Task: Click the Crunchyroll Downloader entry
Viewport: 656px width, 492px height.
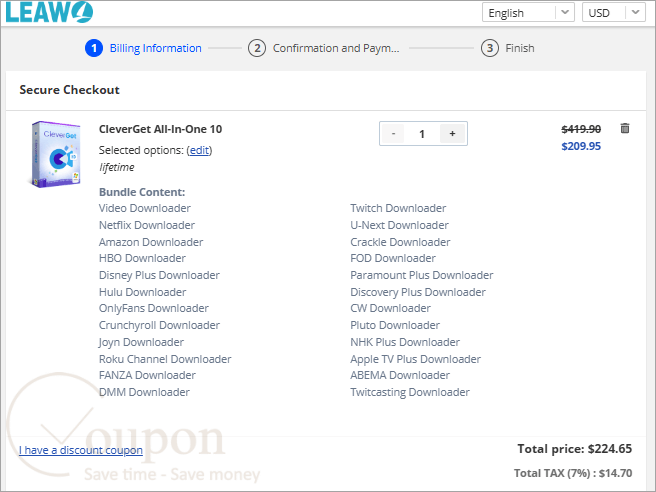Action: 159,325
